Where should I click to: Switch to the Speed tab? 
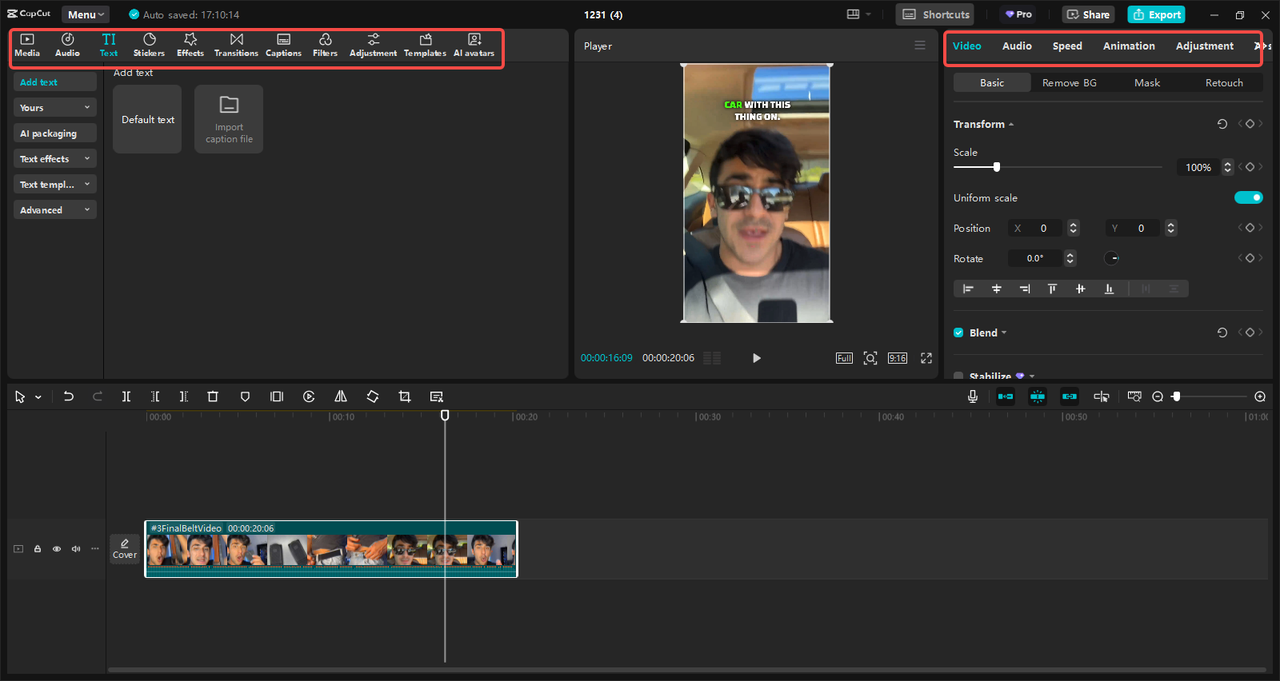(x=1067, y=46)
